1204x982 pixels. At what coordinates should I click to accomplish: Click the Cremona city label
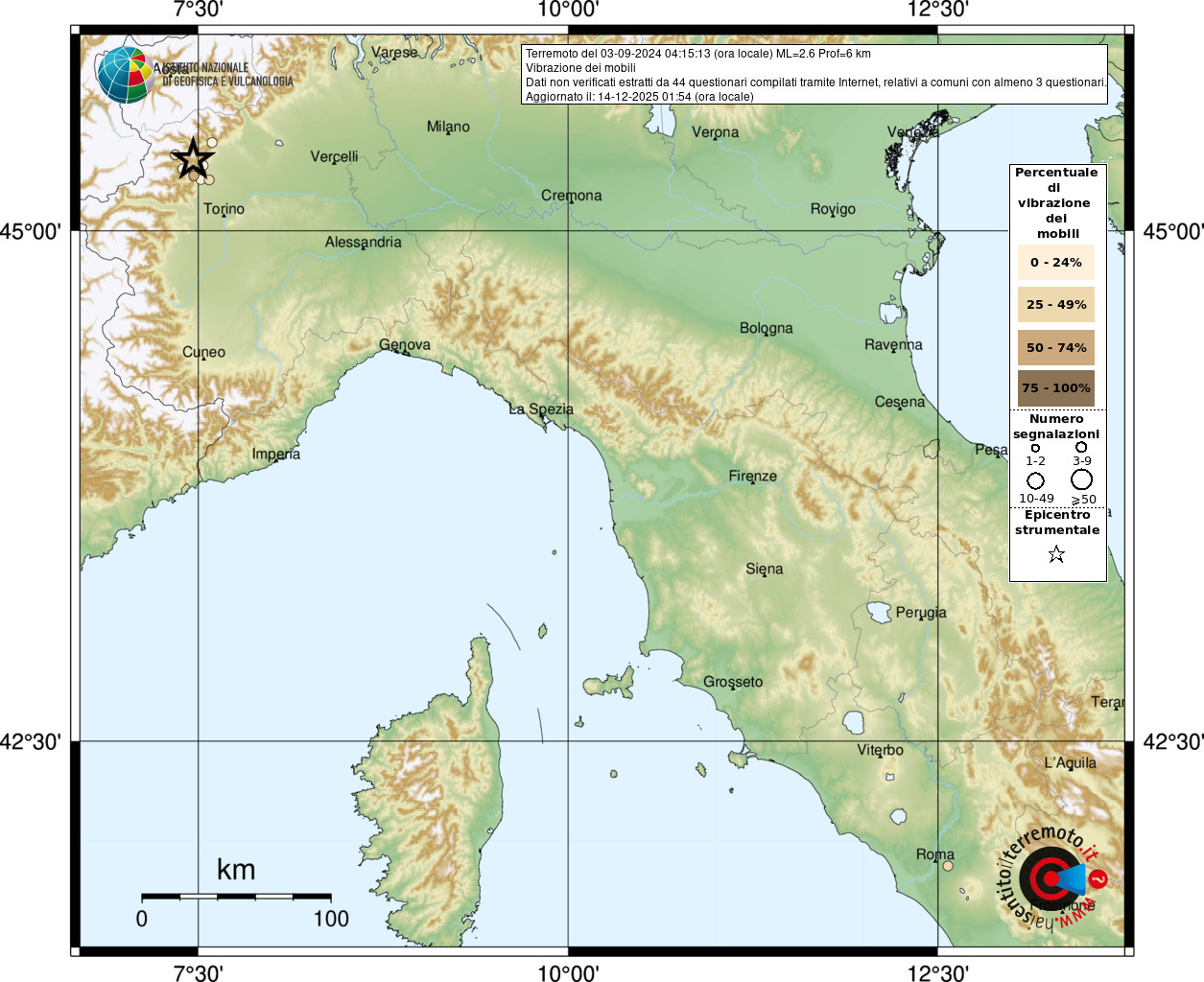point(572,196)
